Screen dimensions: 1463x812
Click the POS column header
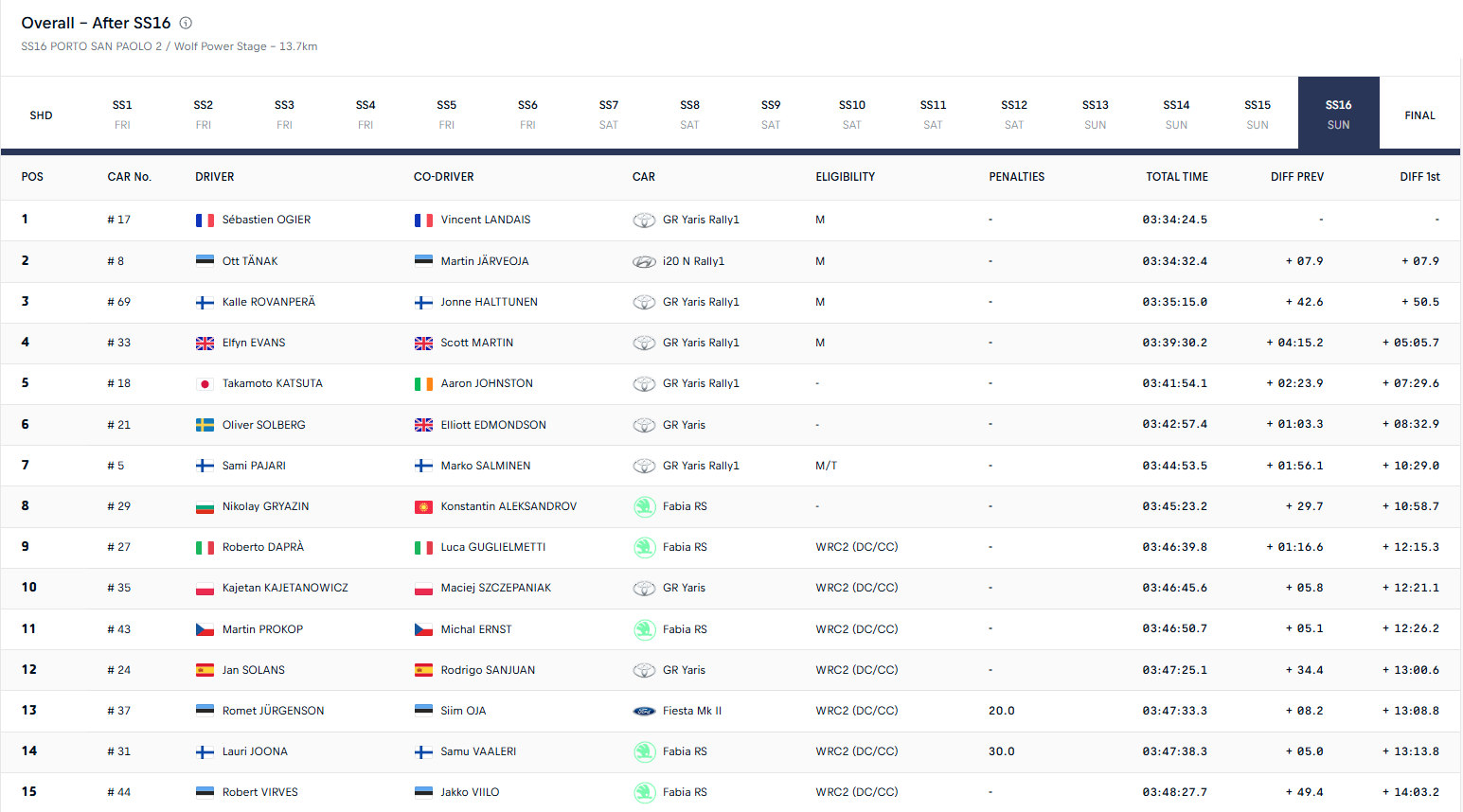point(32,177)
